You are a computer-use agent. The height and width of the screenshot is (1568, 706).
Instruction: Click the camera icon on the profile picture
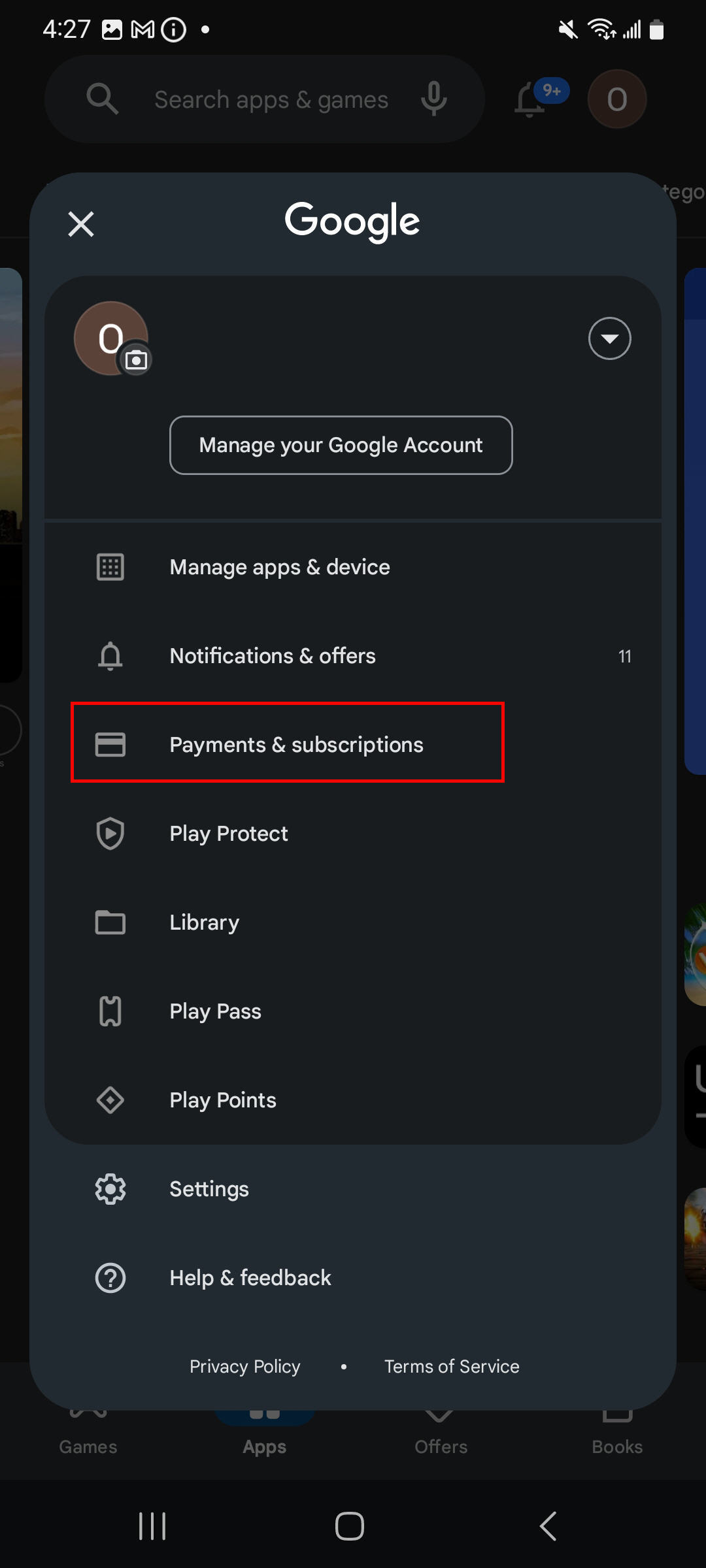pyautogui.click(x=137, y=360)
